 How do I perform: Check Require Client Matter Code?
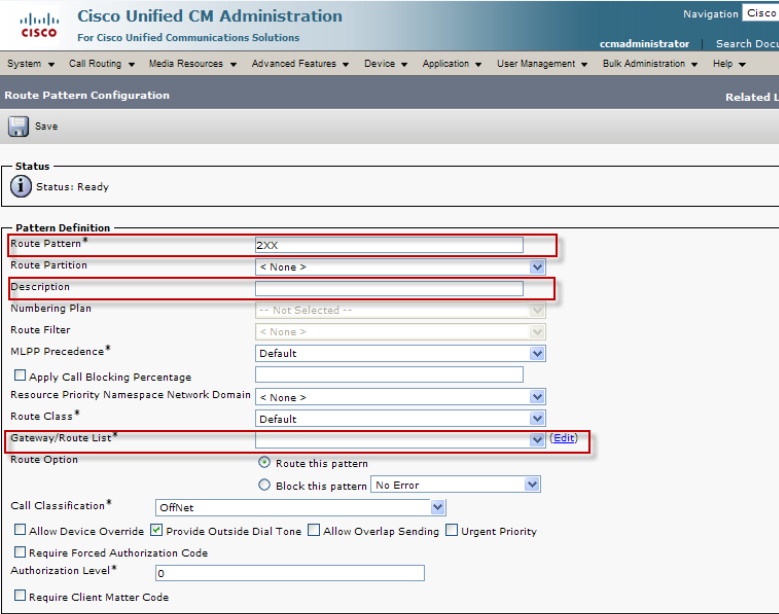click(20, 595)
